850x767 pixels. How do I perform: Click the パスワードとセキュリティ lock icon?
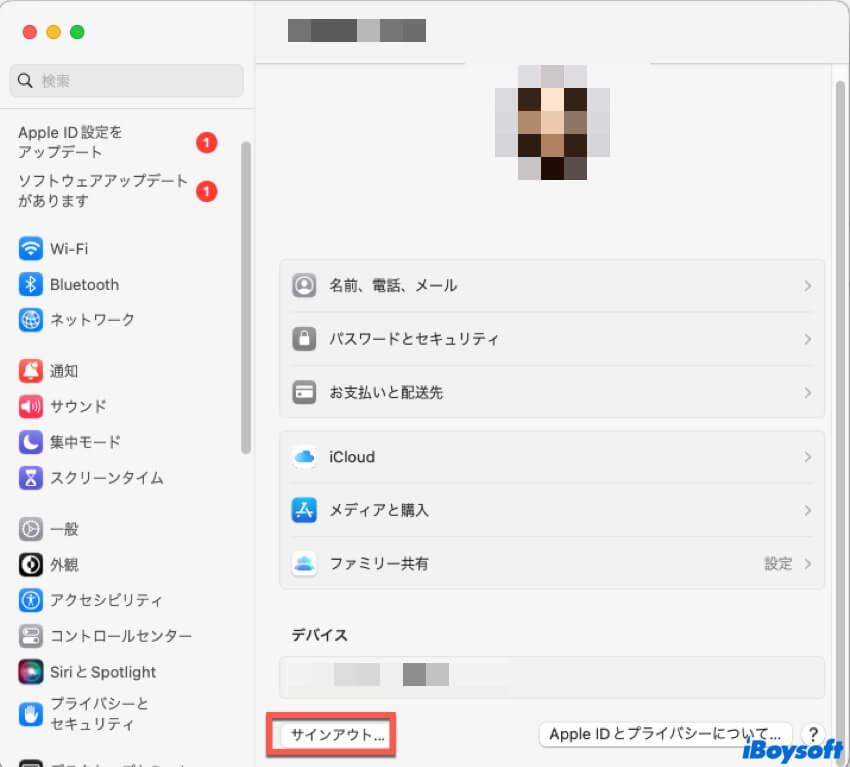point(304,339)
